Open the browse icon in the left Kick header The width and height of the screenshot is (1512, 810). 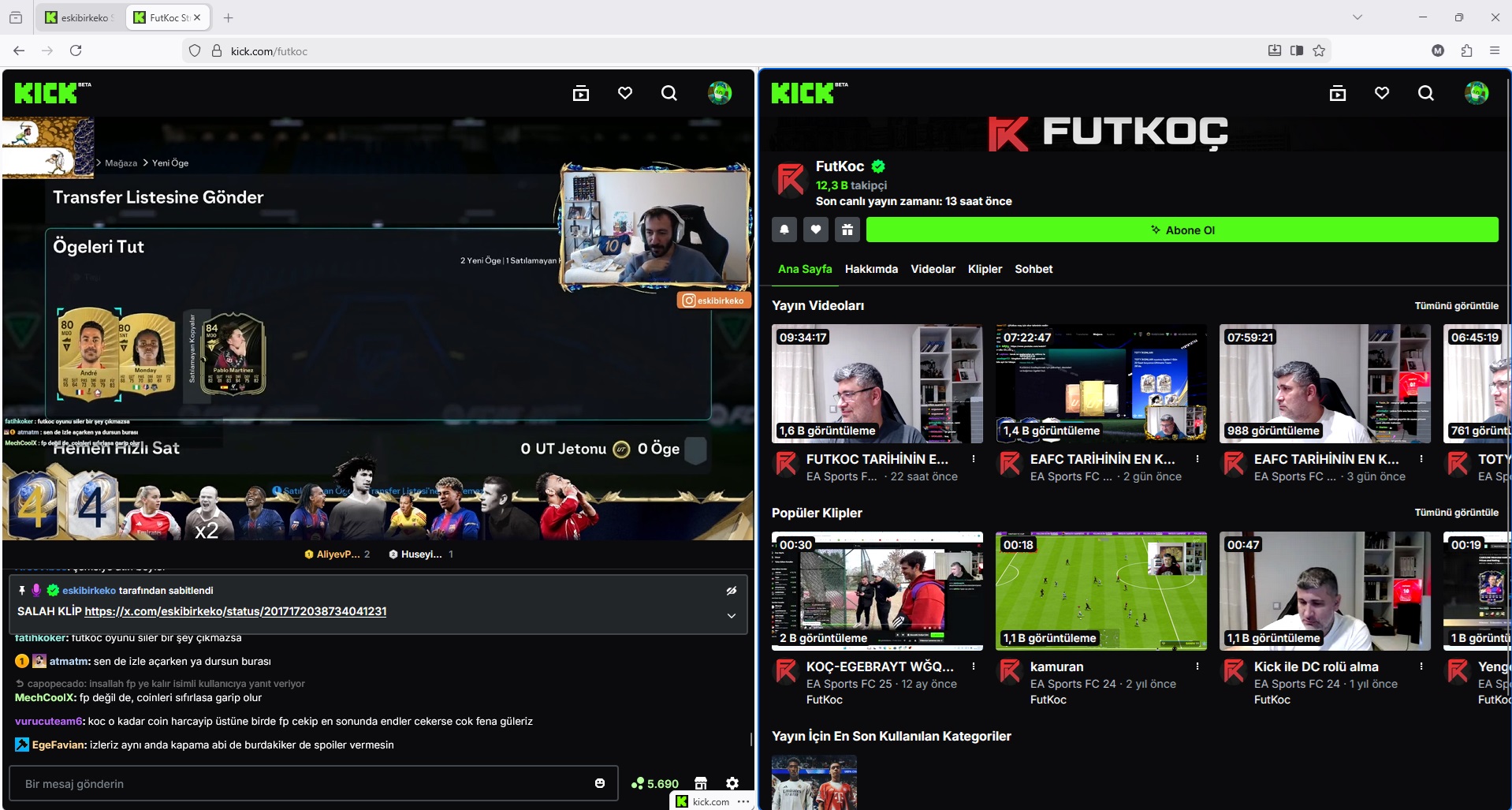click(581, 93)
